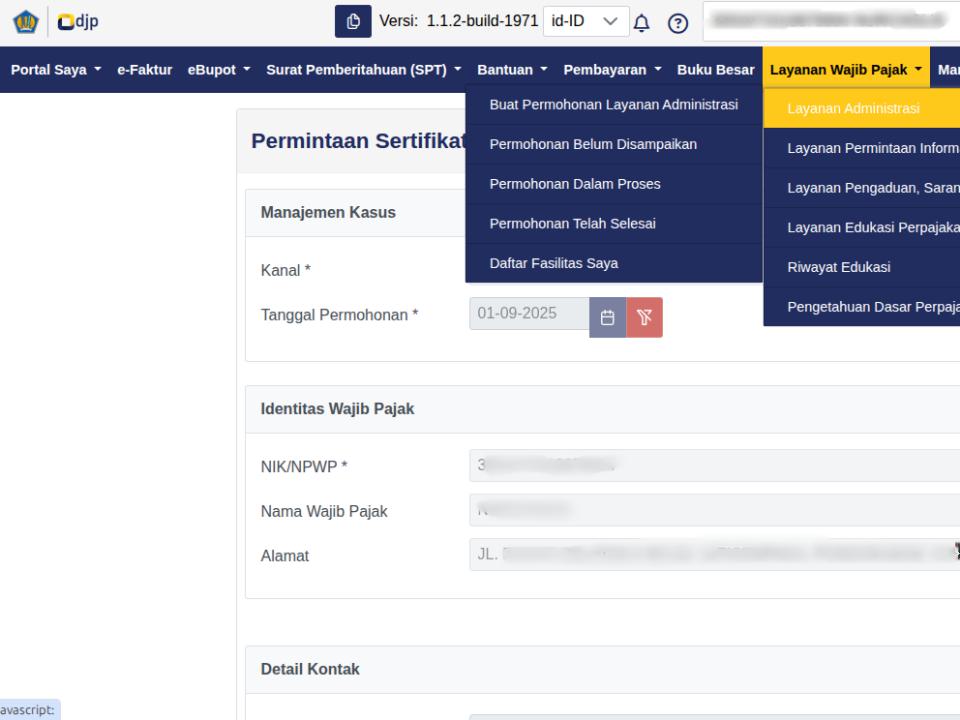The image size is (960, 720).
Task: Click the copy version button
Action: (353, 21)
